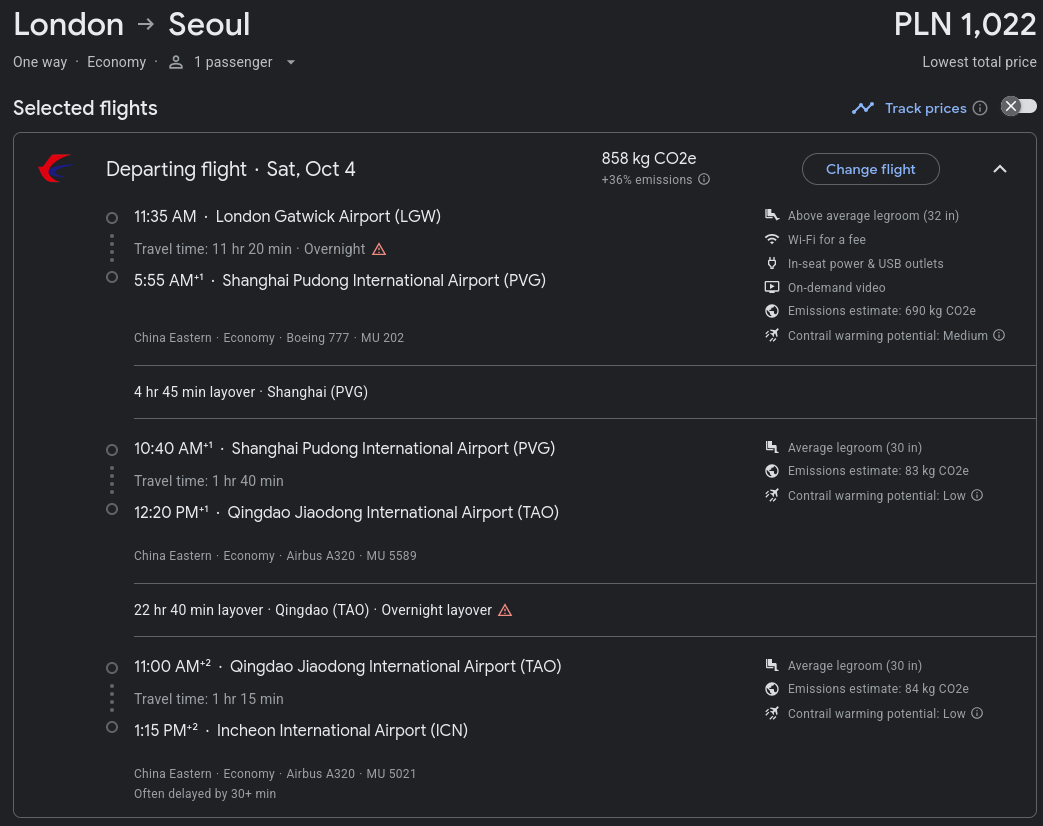Viewport: 1043px width, 826px height.
Task: Click the Track prices link text
Action: pyautogui.click(x=925, y=108)
